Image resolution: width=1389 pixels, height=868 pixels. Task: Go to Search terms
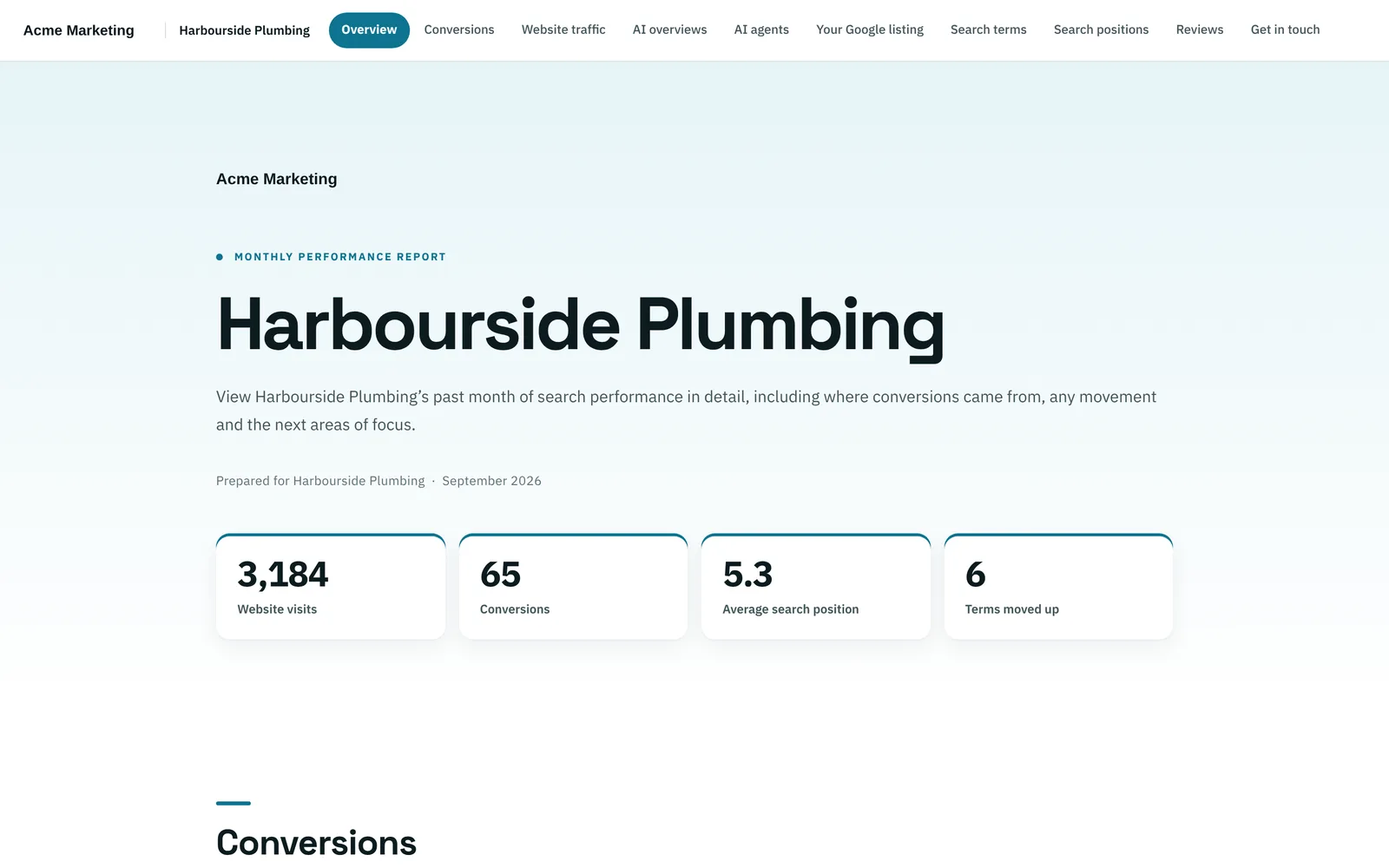988,30
